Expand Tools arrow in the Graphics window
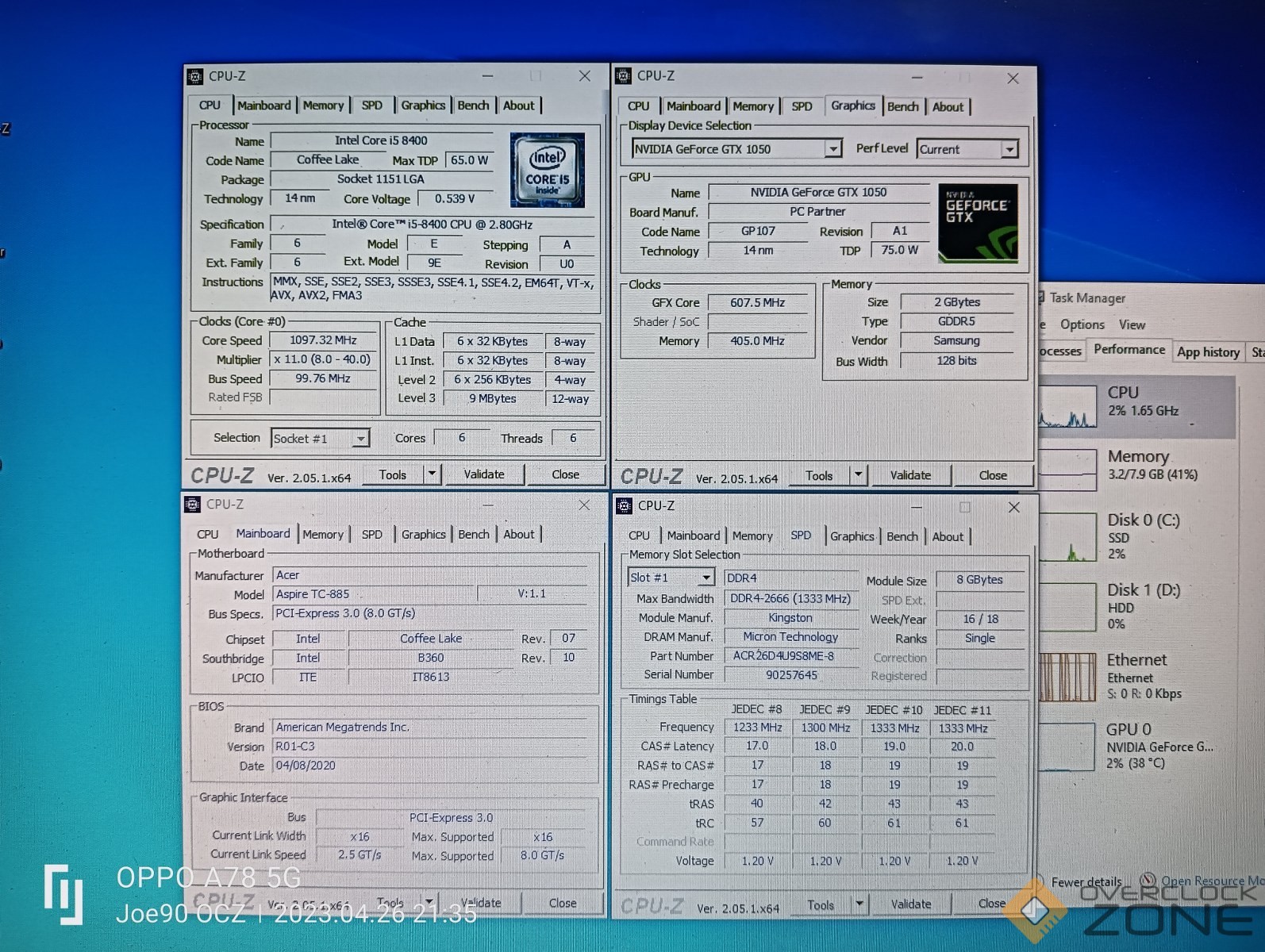Screen dimensions: 1265x952 858,475
